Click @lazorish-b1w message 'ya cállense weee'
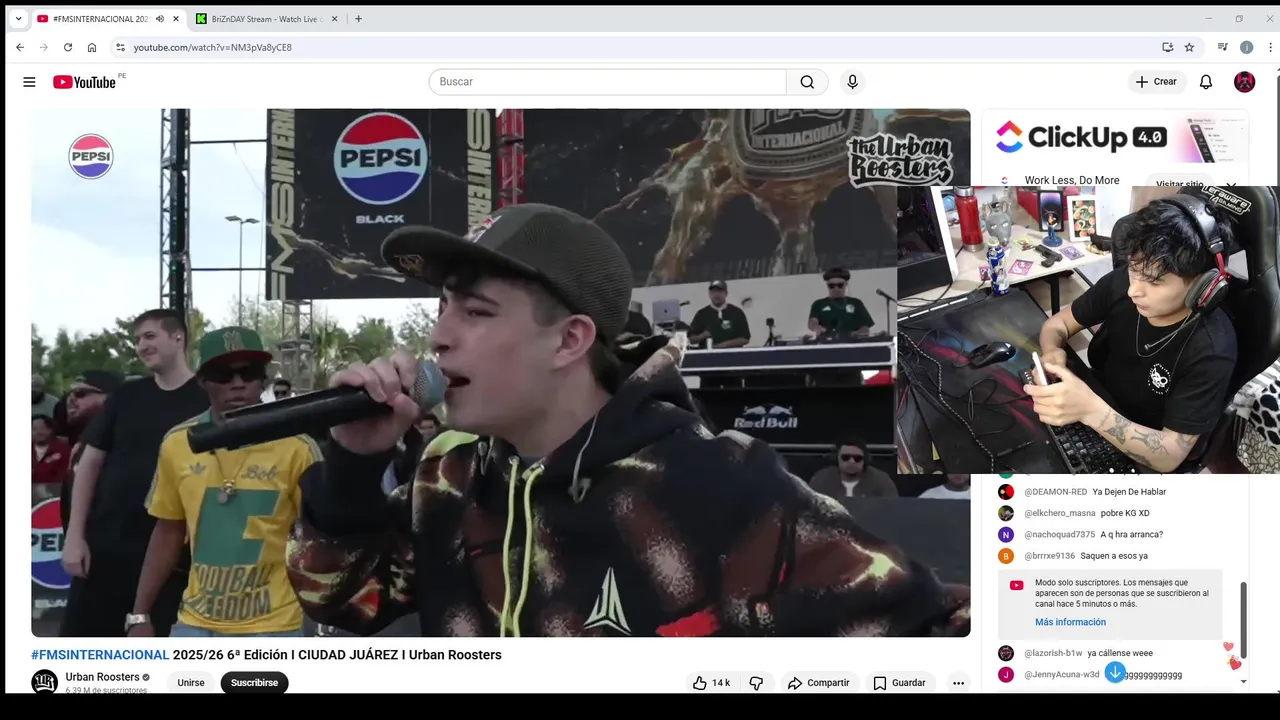The width and height of the screenshot is (1280, 720). (1120, 653)
